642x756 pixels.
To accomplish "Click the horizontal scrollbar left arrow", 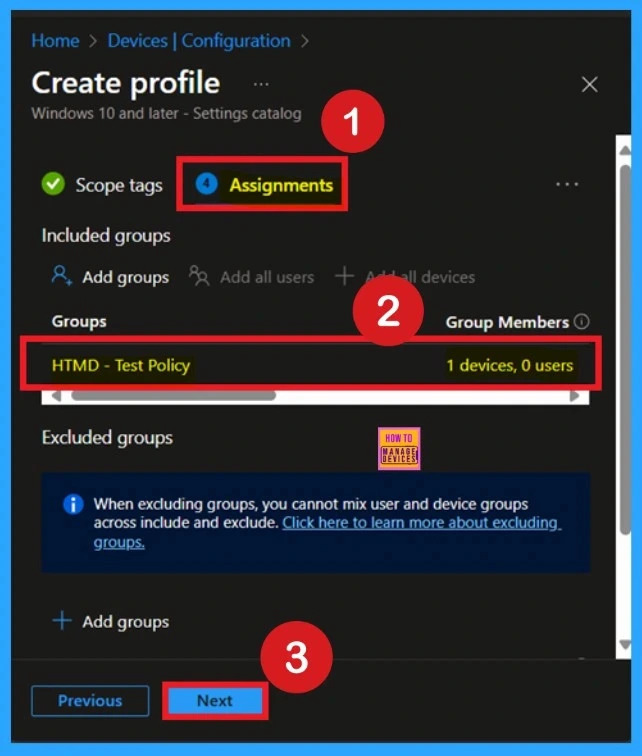I will click(x=56, y=396).
